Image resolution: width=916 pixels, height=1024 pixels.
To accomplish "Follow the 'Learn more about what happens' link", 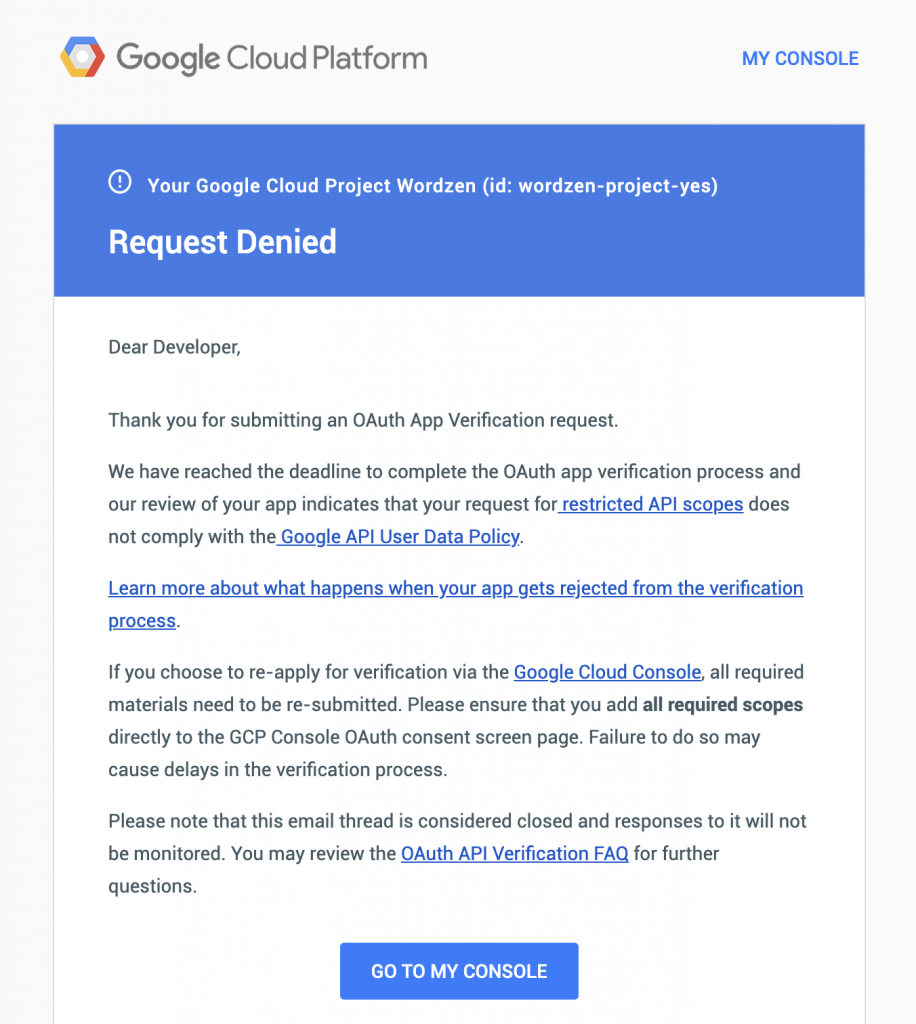I will pyautogui.click(x=456, y=588).
